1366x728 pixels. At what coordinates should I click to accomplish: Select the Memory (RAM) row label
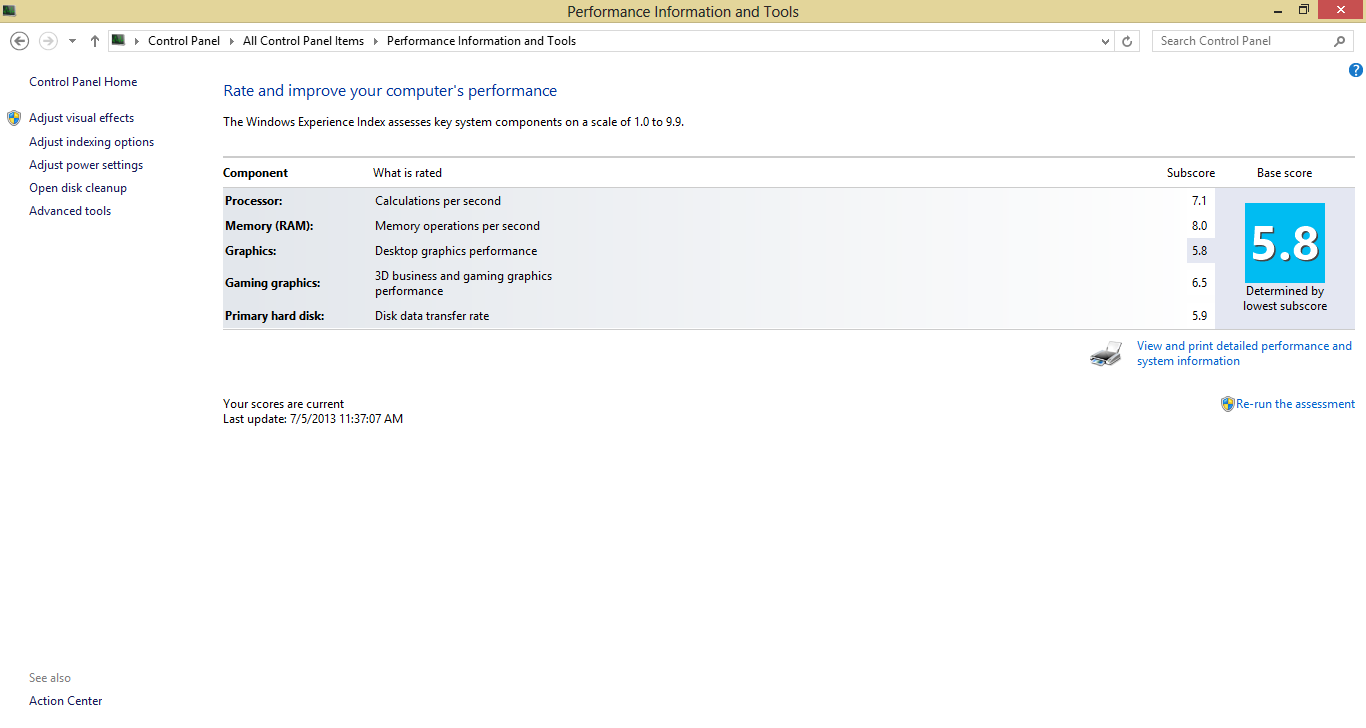(269, 226)
